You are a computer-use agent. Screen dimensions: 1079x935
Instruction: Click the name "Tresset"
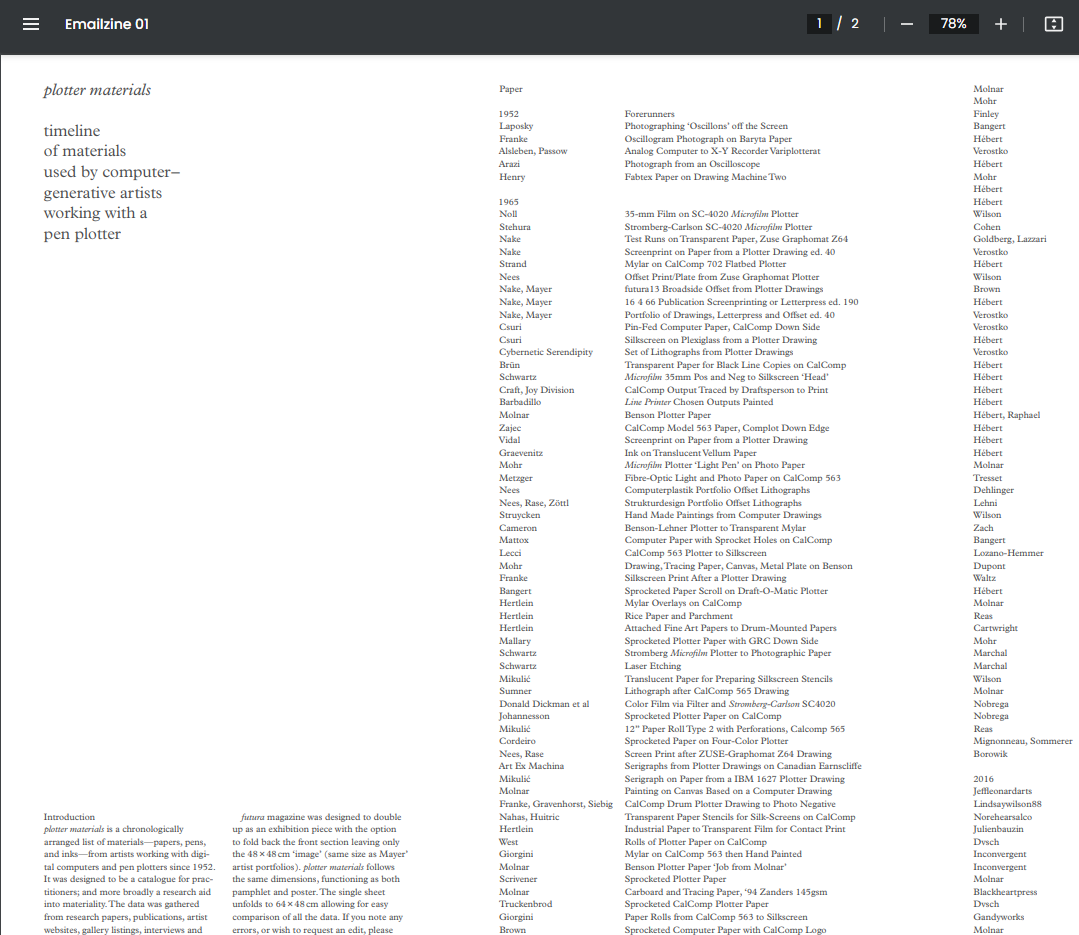(987, 477)
